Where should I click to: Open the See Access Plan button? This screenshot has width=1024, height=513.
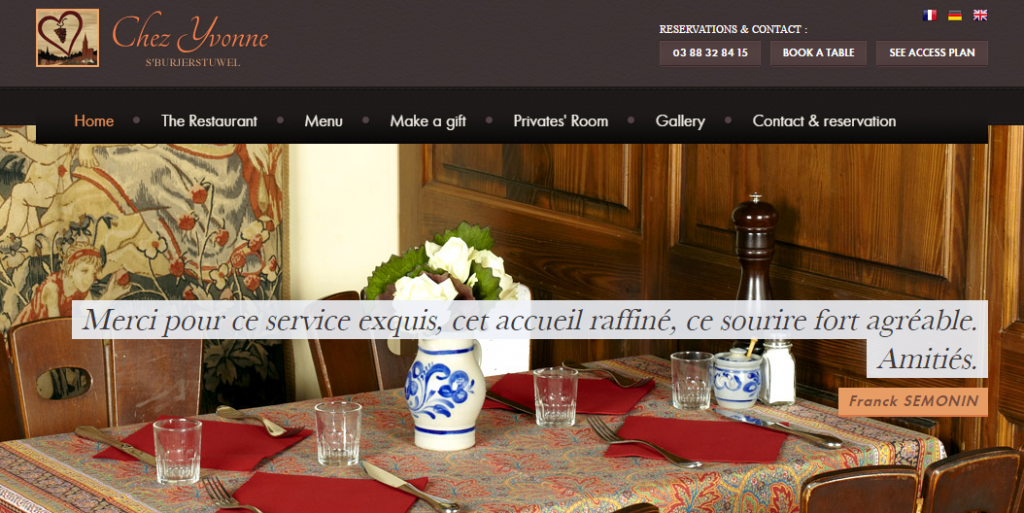(x=932, y=53)
